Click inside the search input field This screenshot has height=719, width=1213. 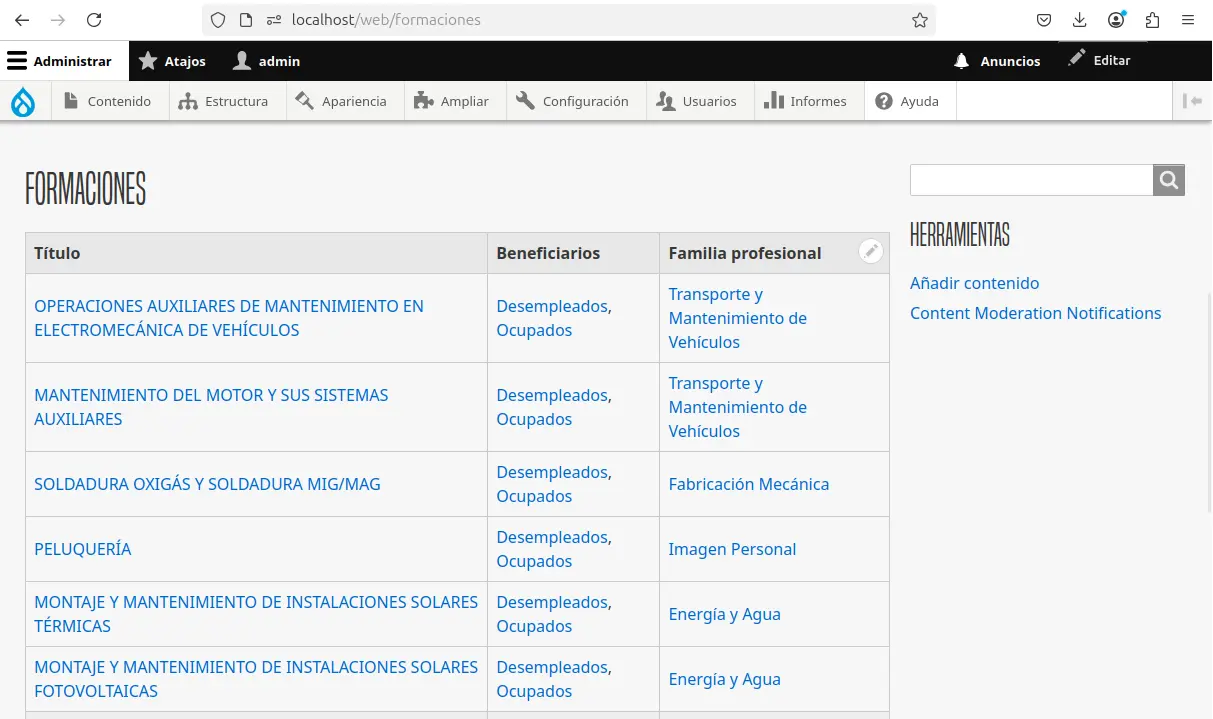1031,180
